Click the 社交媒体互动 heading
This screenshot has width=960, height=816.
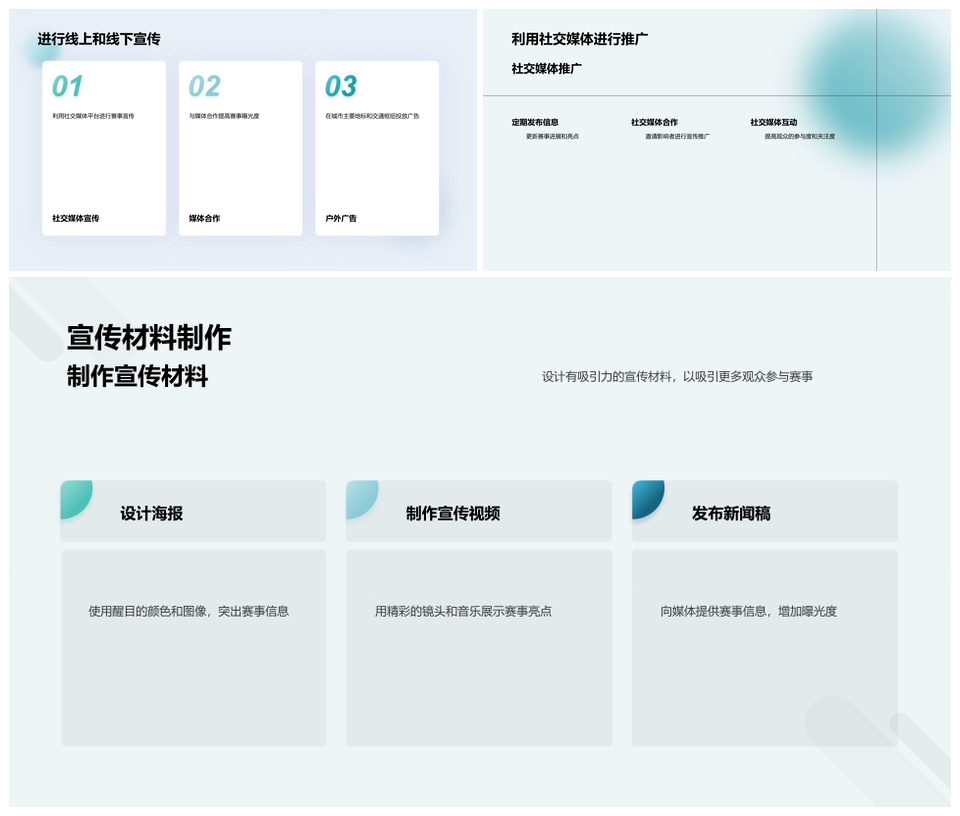(x=774, y=122)
